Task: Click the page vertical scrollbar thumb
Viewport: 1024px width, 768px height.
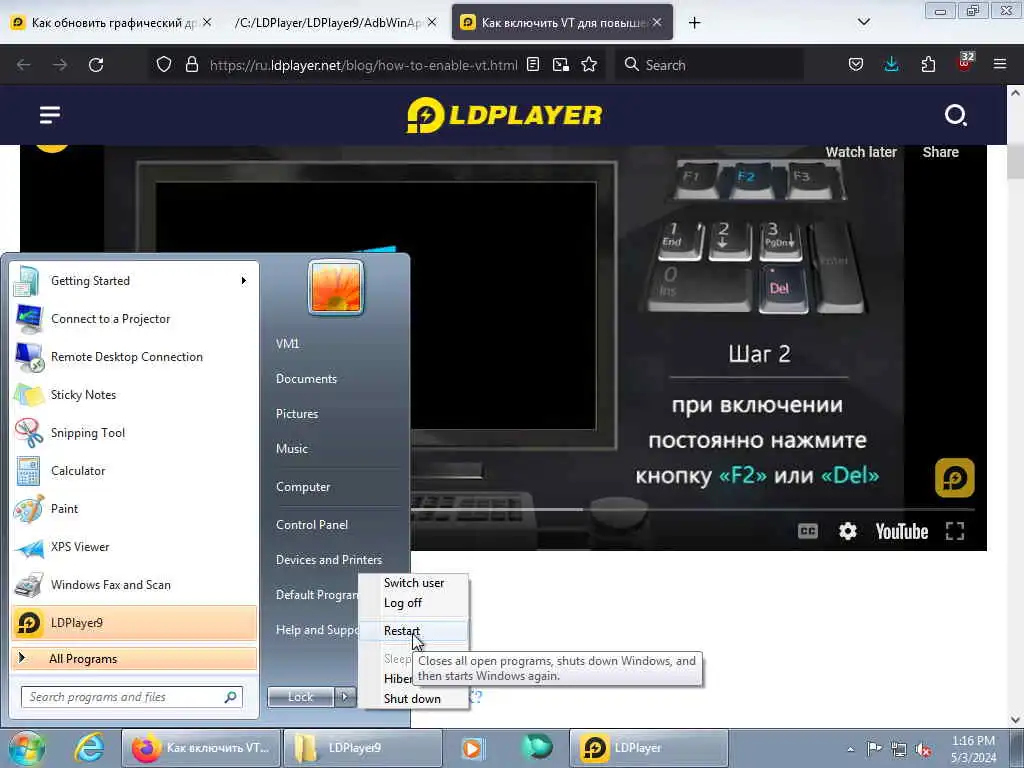Action: coord(1015,161)
